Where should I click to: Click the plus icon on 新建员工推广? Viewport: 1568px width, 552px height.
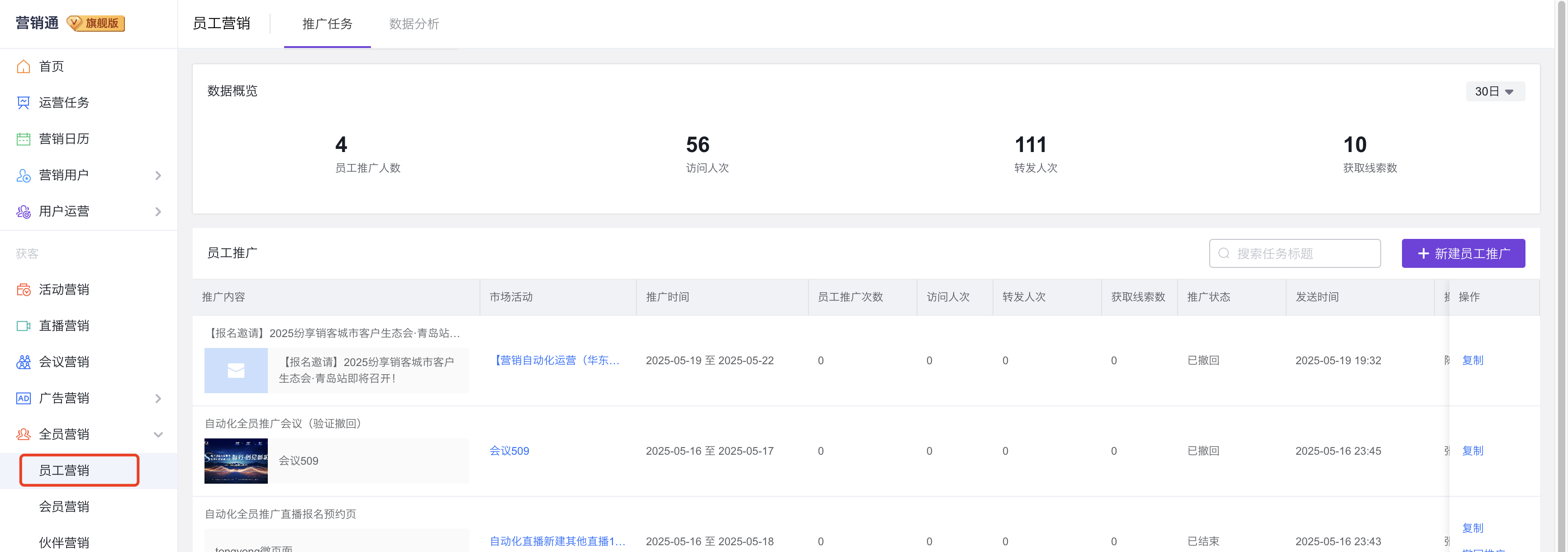click(1423, 253)
